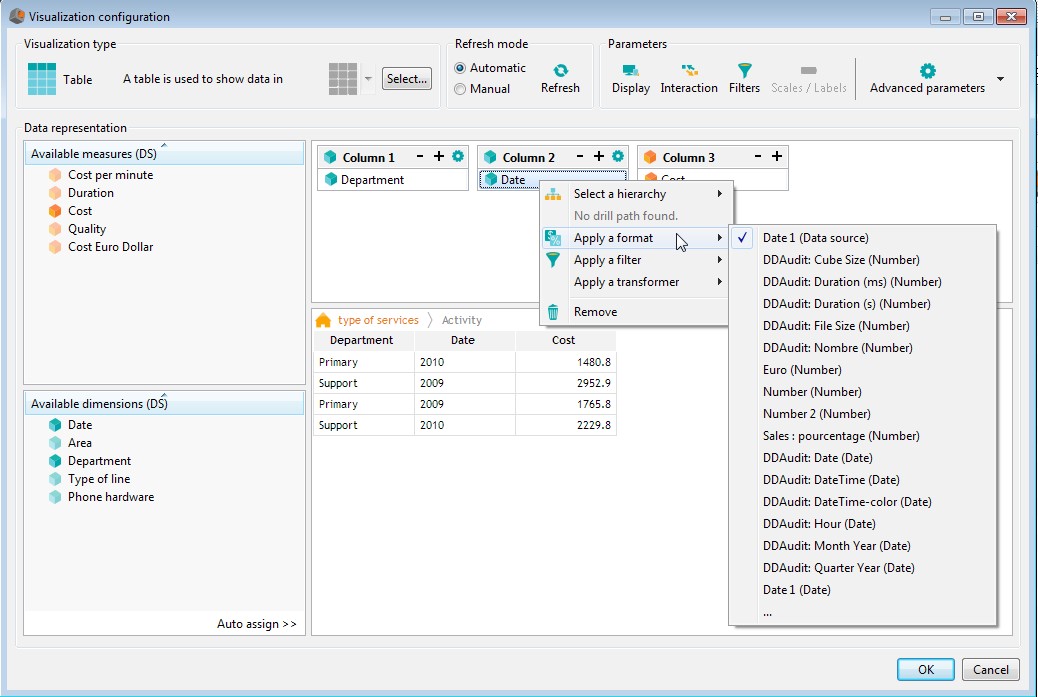1038x697 pixels.
Task: Click type of services breadcrumb link
Action: click(x=378, y=320)
